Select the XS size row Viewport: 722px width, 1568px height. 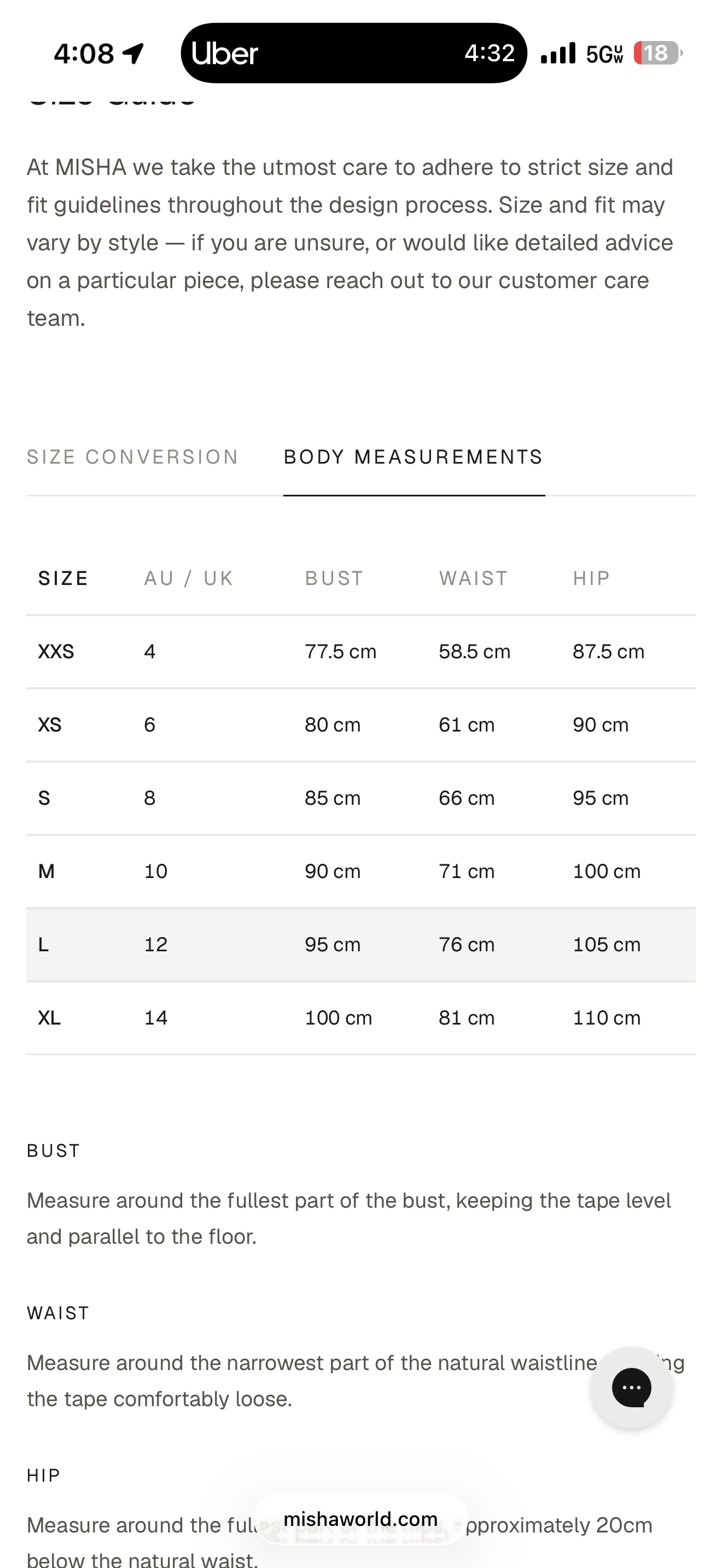(x=360, y=724)
